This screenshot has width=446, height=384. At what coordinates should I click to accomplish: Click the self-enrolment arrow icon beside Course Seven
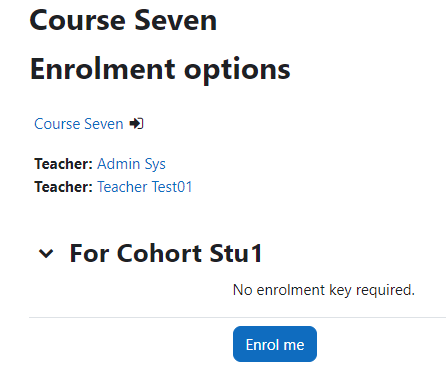[x=137, y=124]
